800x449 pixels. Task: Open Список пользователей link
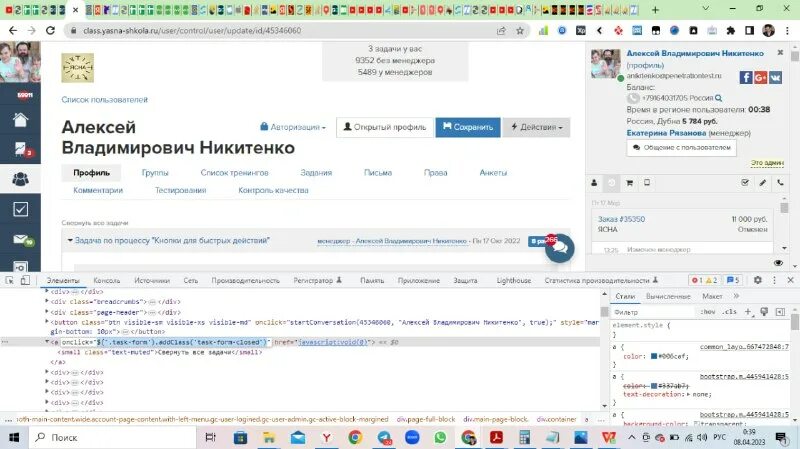click(x=105, y=99)
